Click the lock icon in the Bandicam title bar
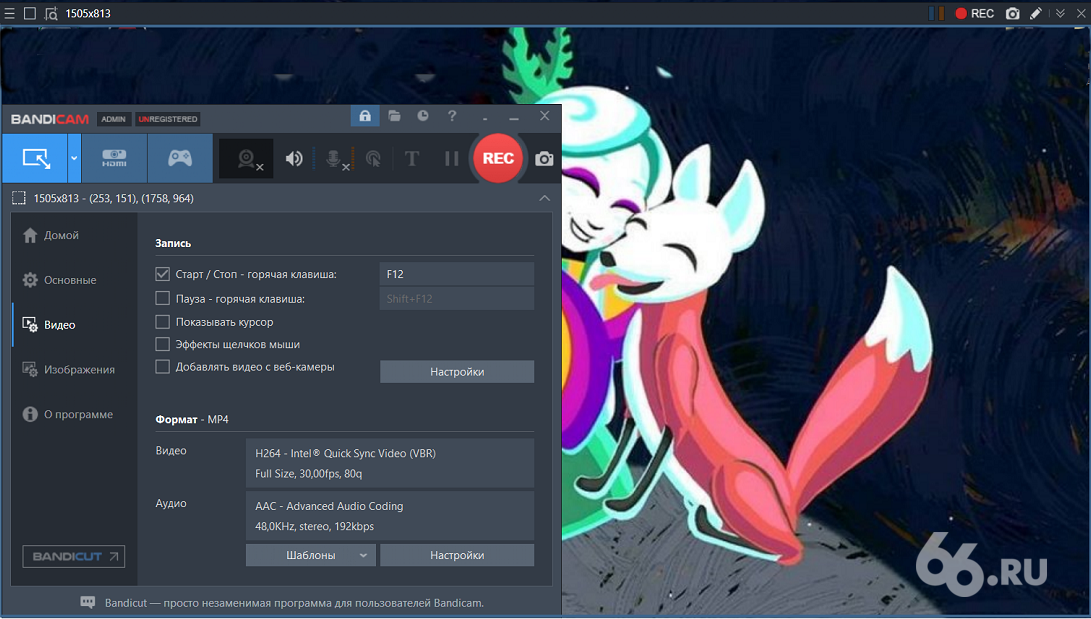This screenshot has width=1091, height=619. pyautogui.click(x=365, y=116)
